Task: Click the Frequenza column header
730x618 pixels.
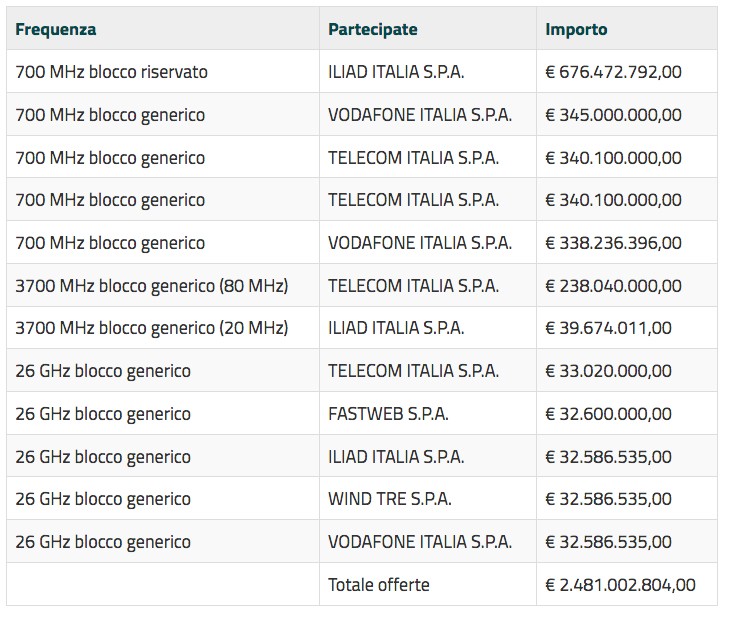Action: click(163, 29)
